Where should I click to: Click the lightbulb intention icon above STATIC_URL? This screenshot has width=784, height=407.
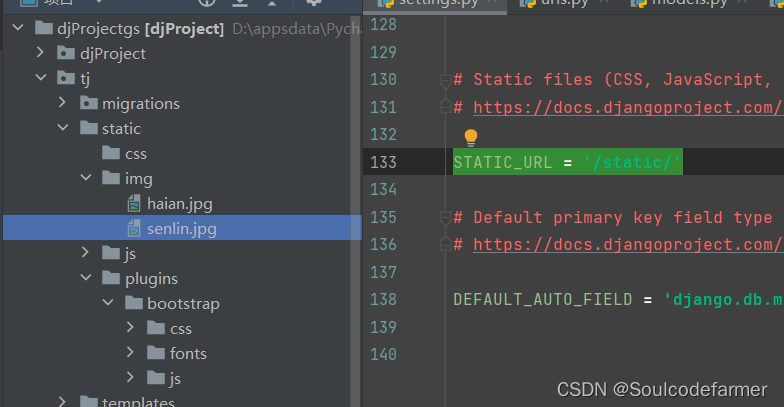pyautogui.click(x=470, y=137)
